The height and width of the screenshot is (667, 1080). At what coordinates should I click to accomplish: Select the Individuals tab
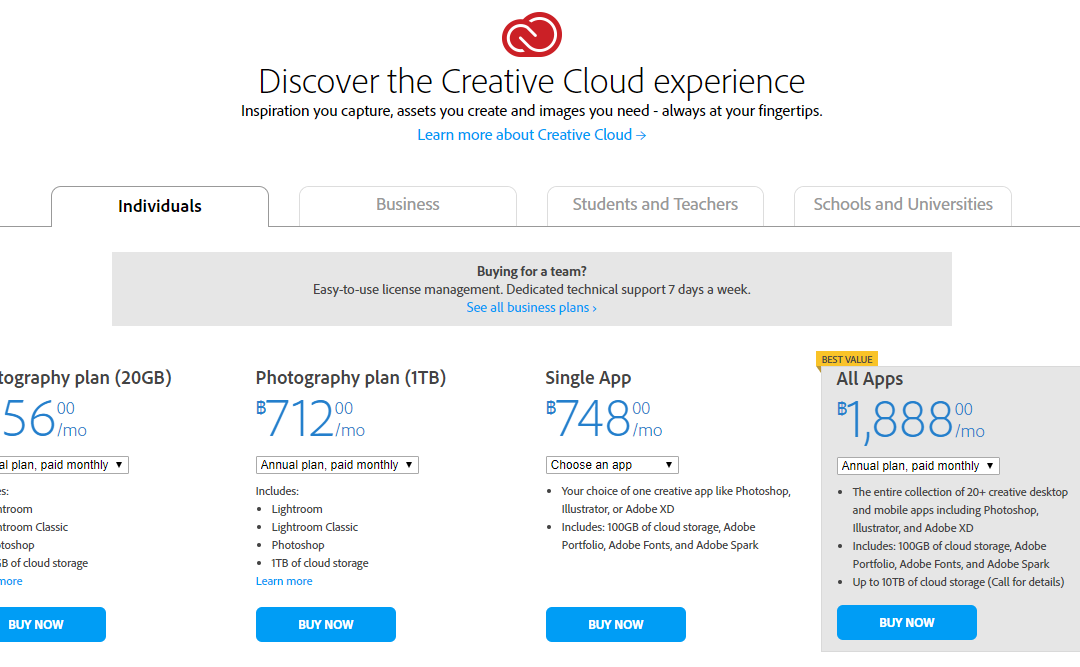(160, 206)
